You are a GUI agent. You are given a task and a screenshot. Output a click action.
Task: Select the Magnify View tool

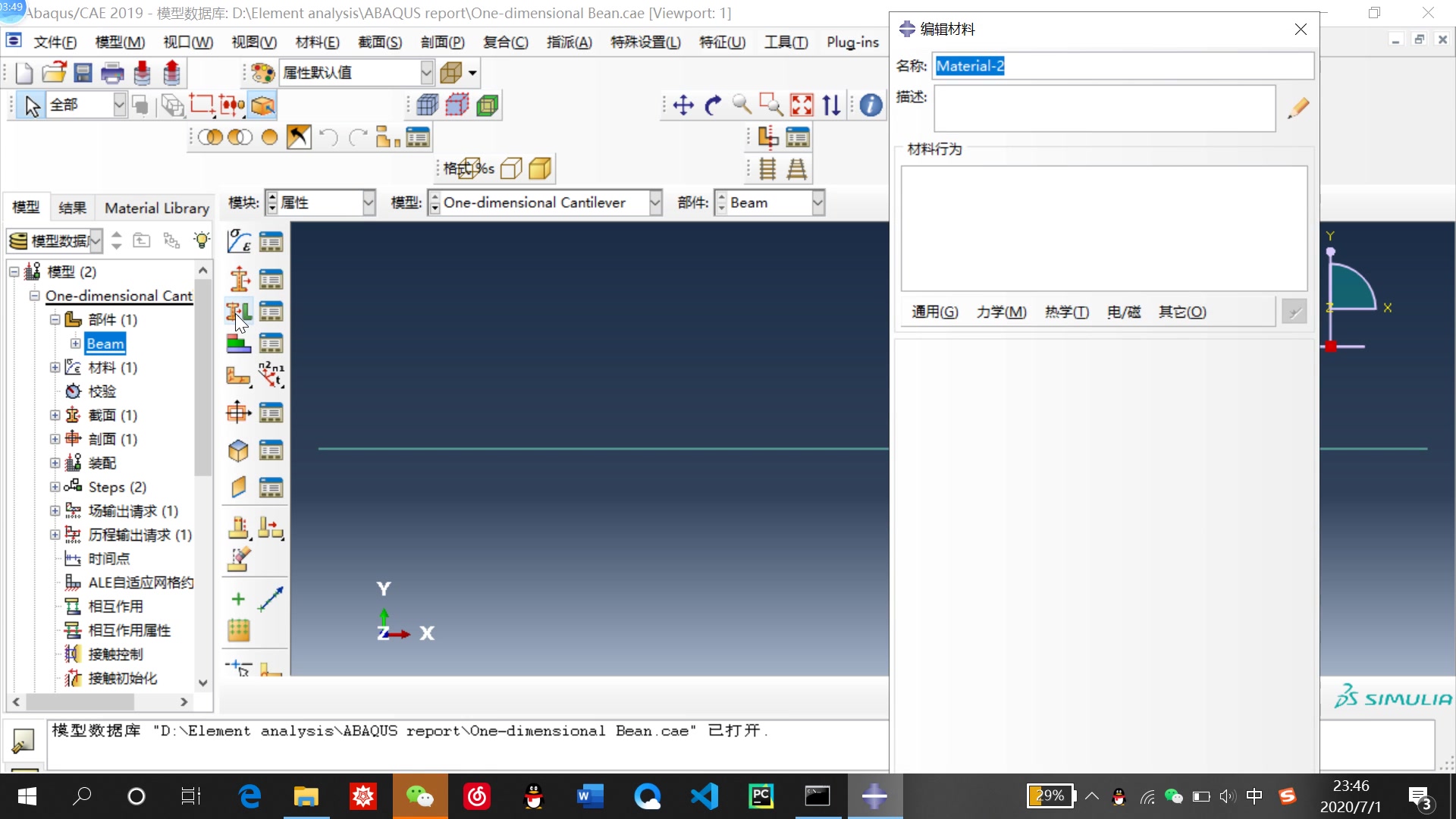tap(742, 105)
